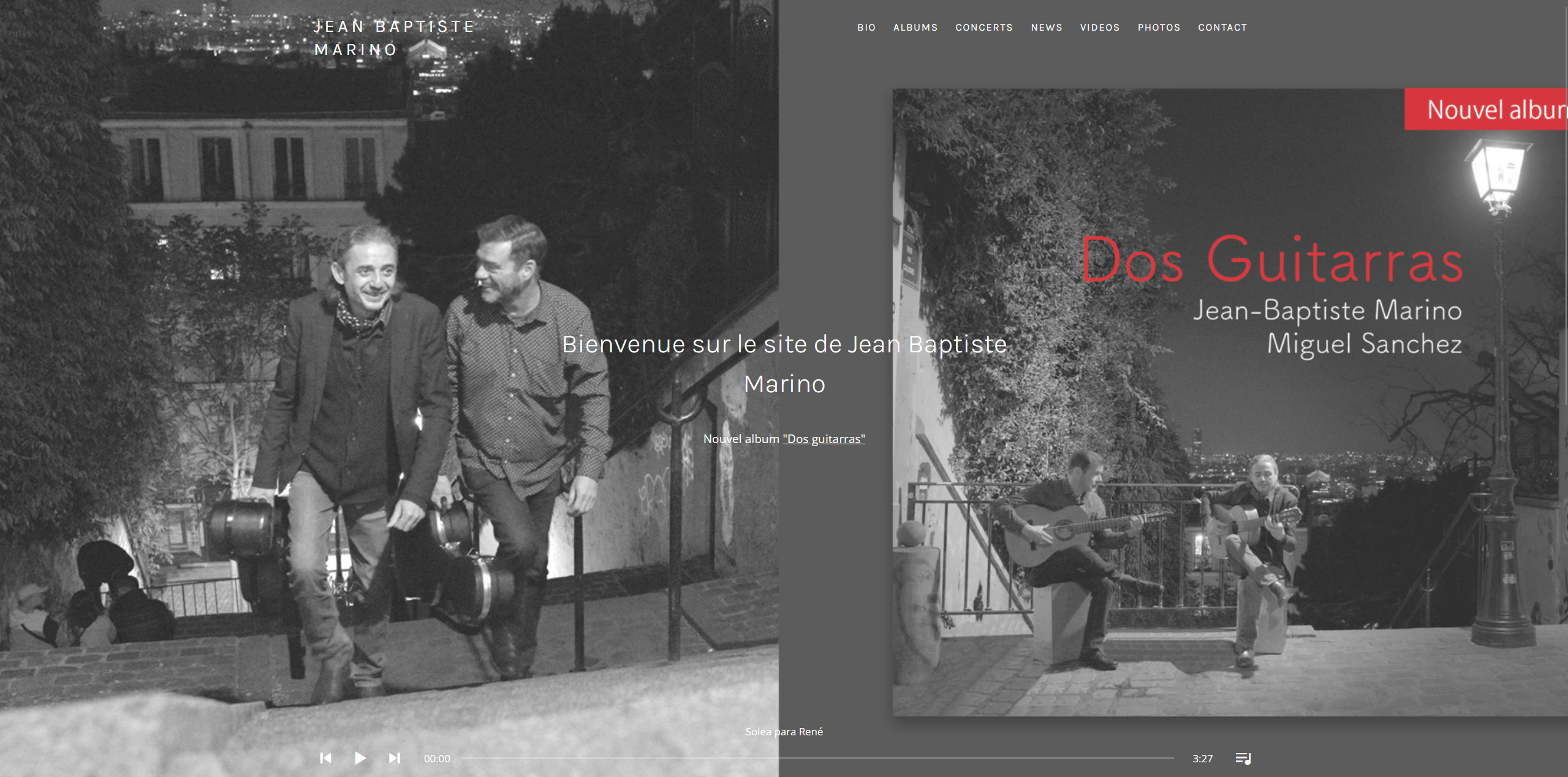This screenshot has height=777, width=1568.
Task: Click the audio progress bar
Action: coord(816,758)
